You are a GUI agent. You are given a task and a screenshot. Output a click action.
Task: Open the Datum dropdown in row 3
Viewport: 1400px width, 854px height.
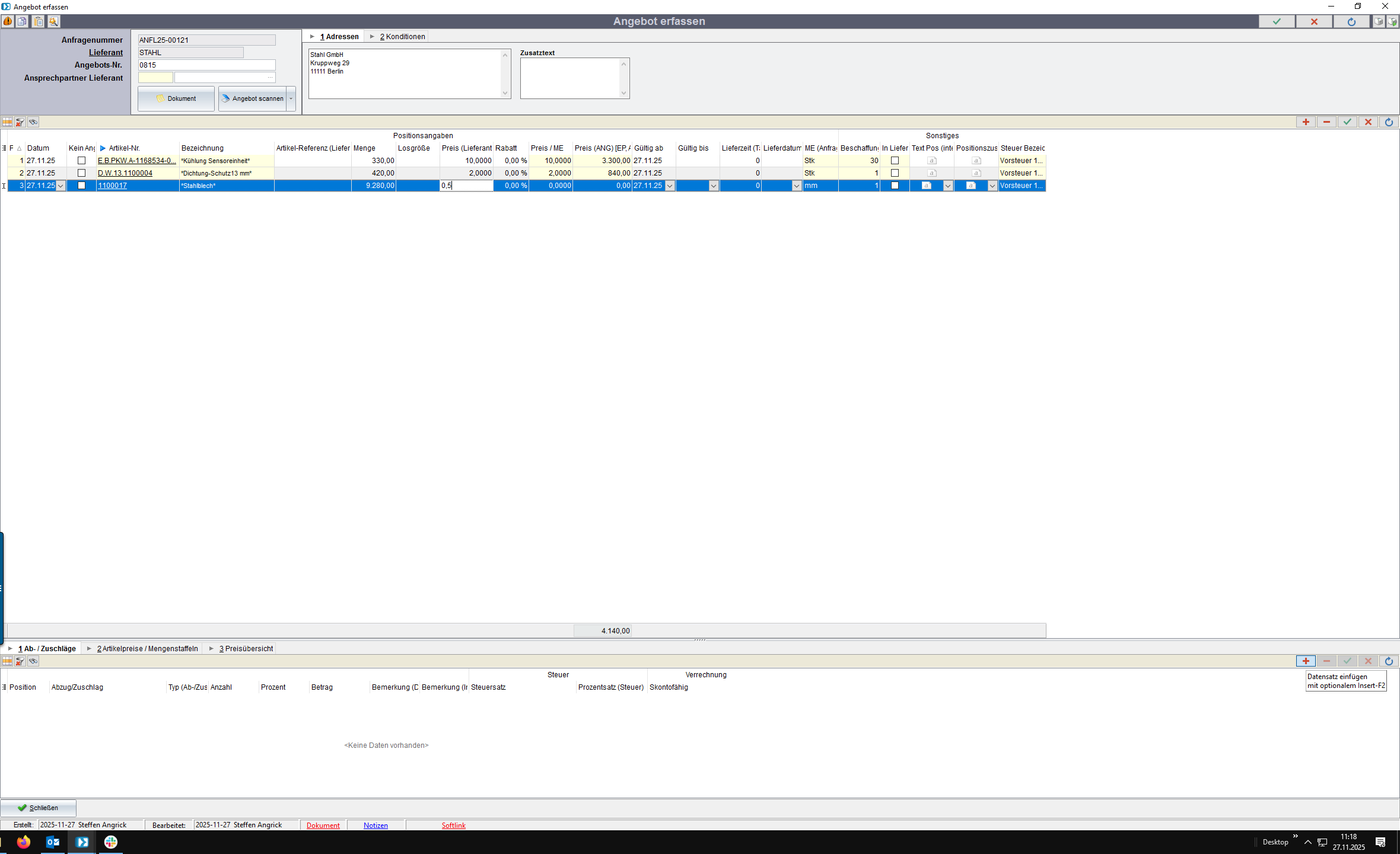point(61,186)
